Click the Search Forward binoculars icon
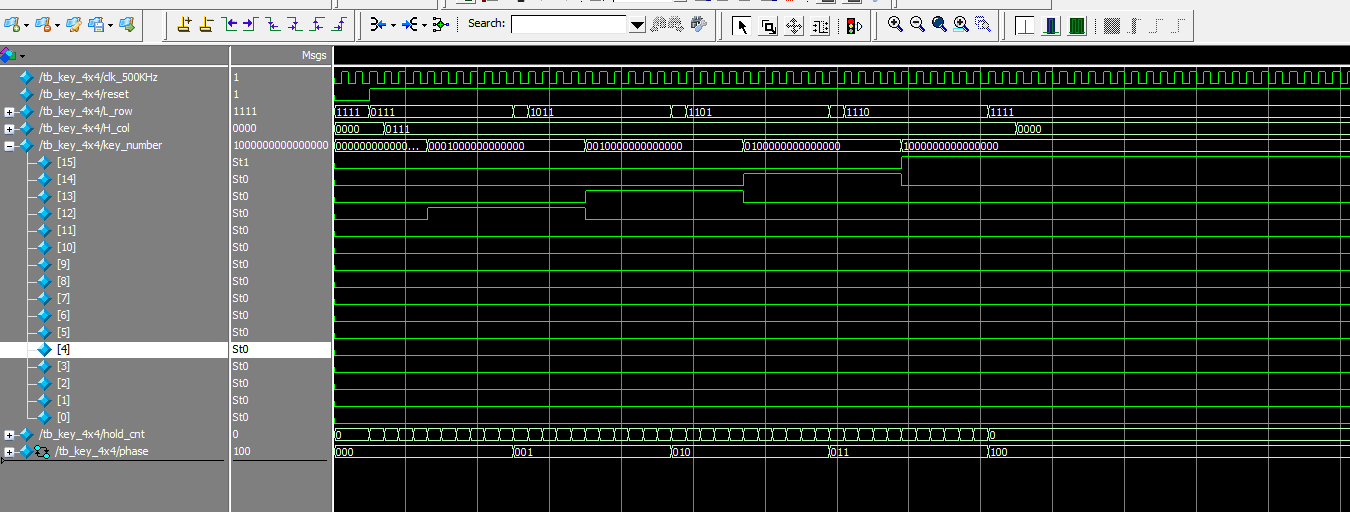This screenshot has width=1350, height=512. 677,25
